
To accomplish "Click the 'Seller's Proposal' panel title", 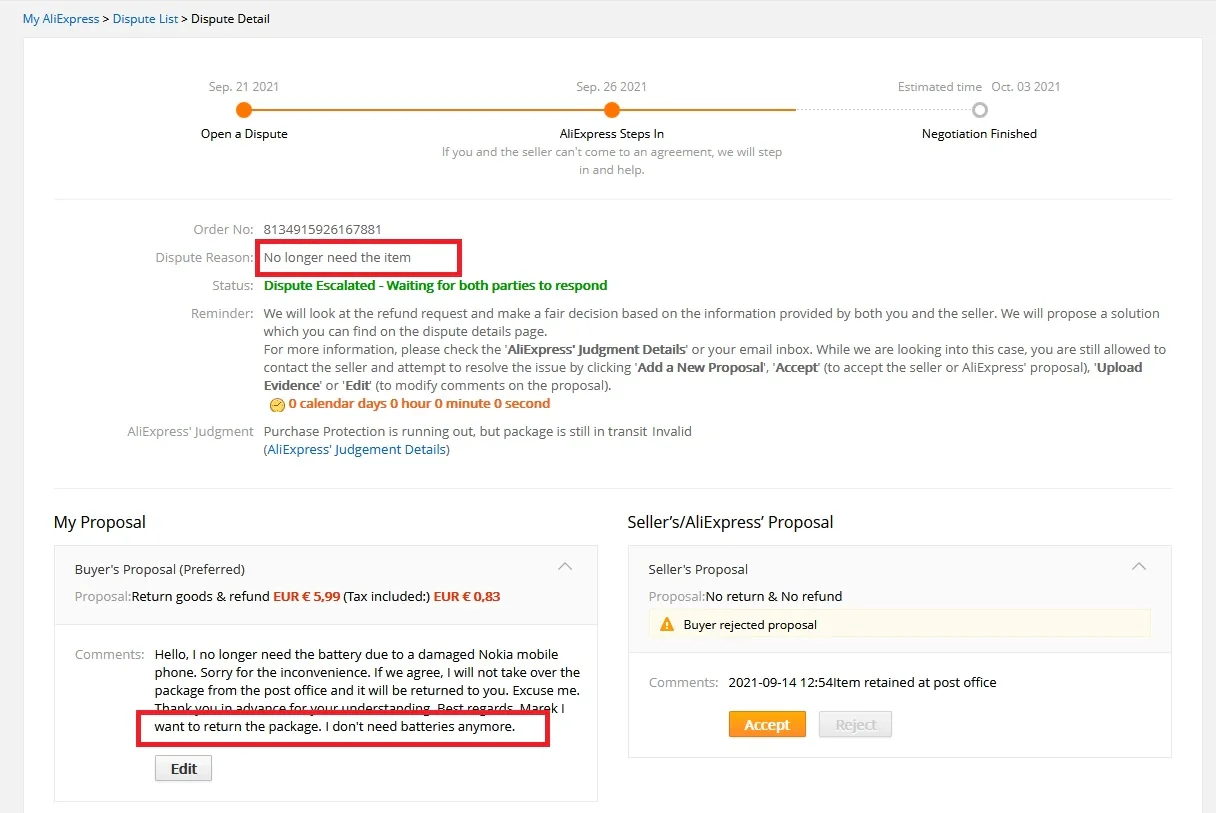I will pyautogui.click(x=698, y=570).
